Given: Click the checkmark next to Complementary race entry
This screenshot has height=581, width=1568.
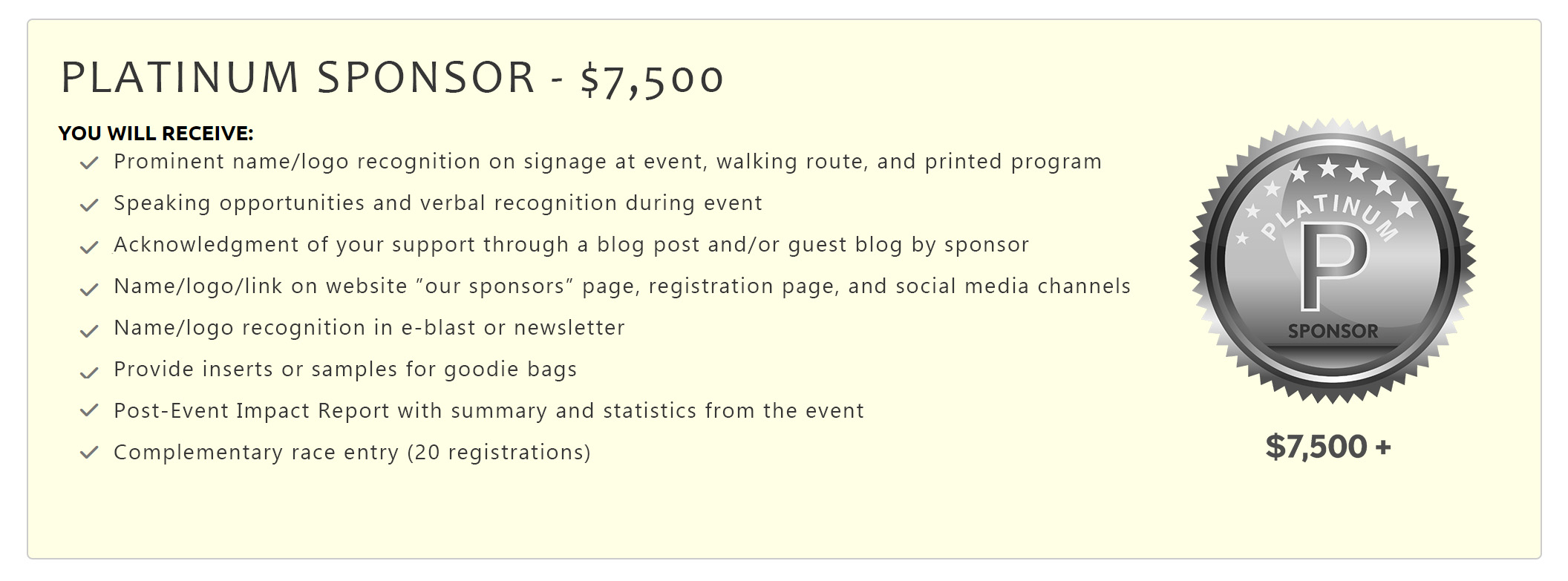Looking at the screenshot, I should [x=89, y=452].
